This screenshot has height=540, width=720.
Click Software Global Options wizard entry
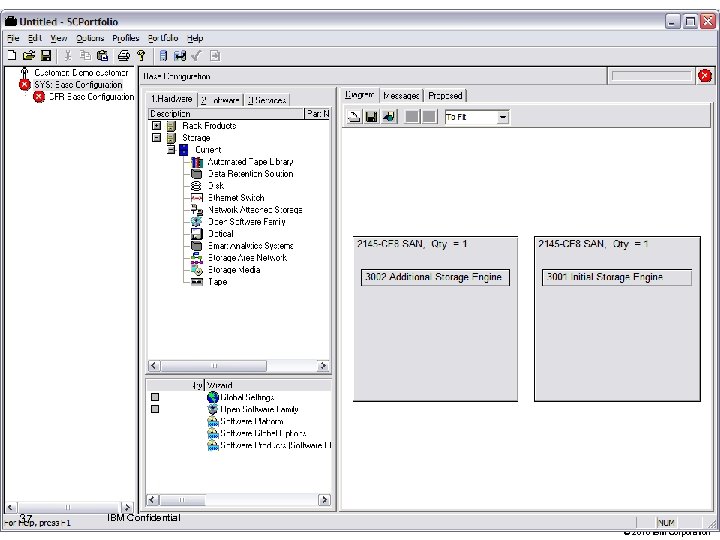(263, 433)
